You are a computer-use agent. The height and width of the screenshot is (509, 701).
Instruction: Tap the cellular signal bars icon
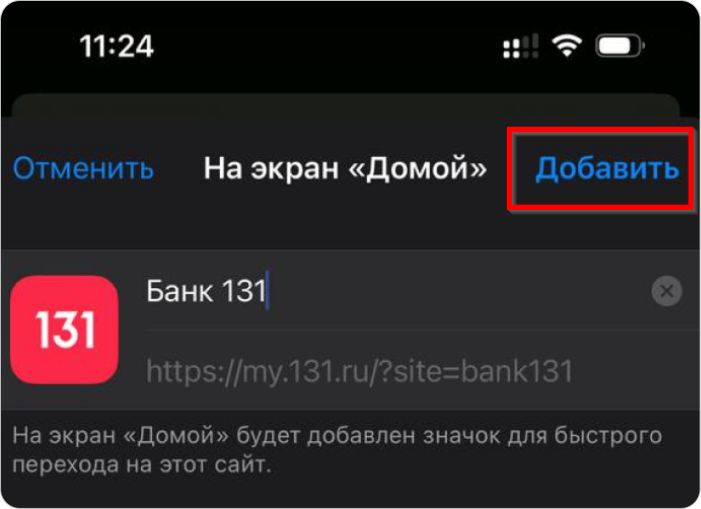[x=520, y=46]
